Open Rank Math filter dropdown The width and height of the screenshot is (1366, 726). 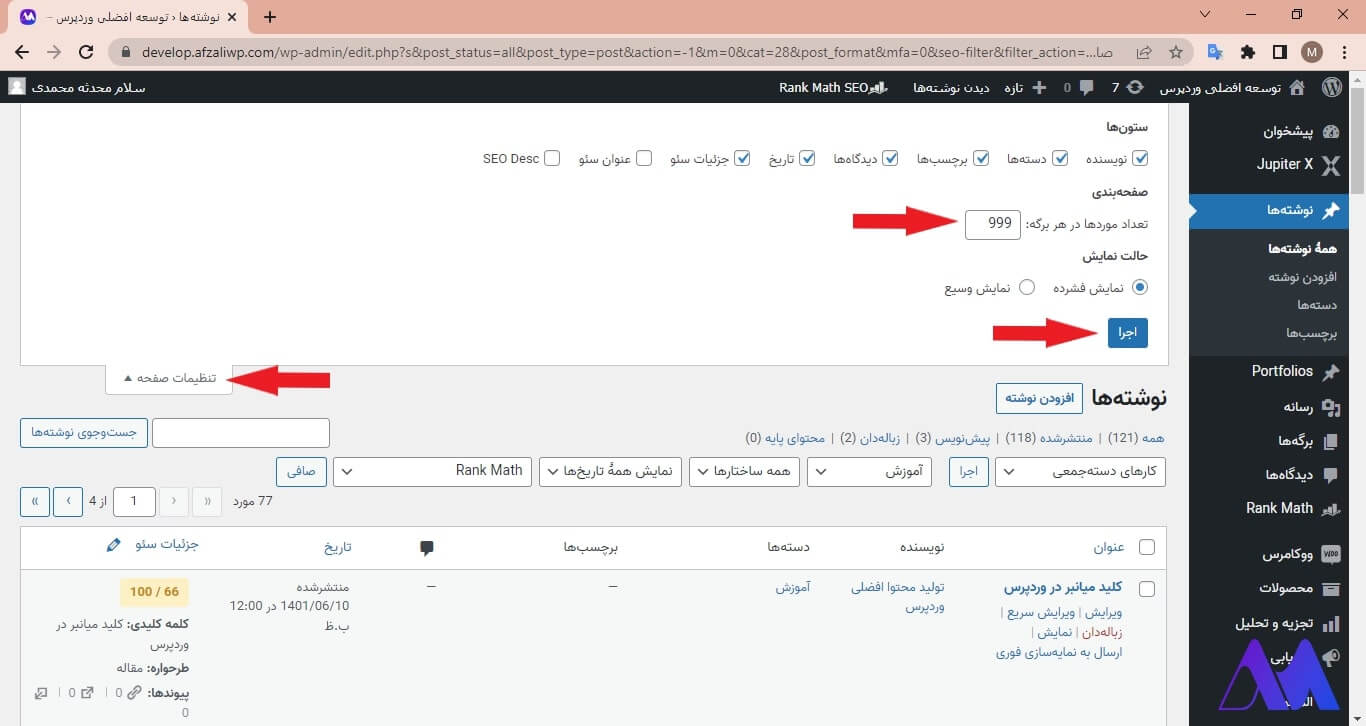coord(433,472)
